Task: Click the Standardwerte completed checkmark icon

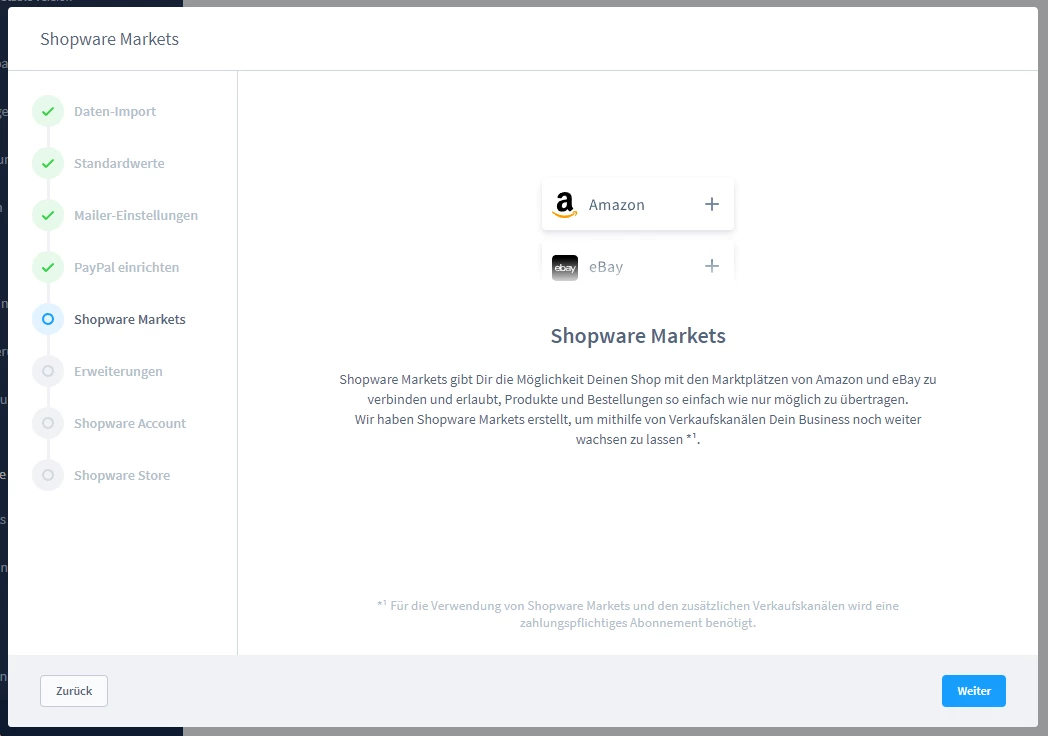Action: pyautogui.click(x=48, y=163)
